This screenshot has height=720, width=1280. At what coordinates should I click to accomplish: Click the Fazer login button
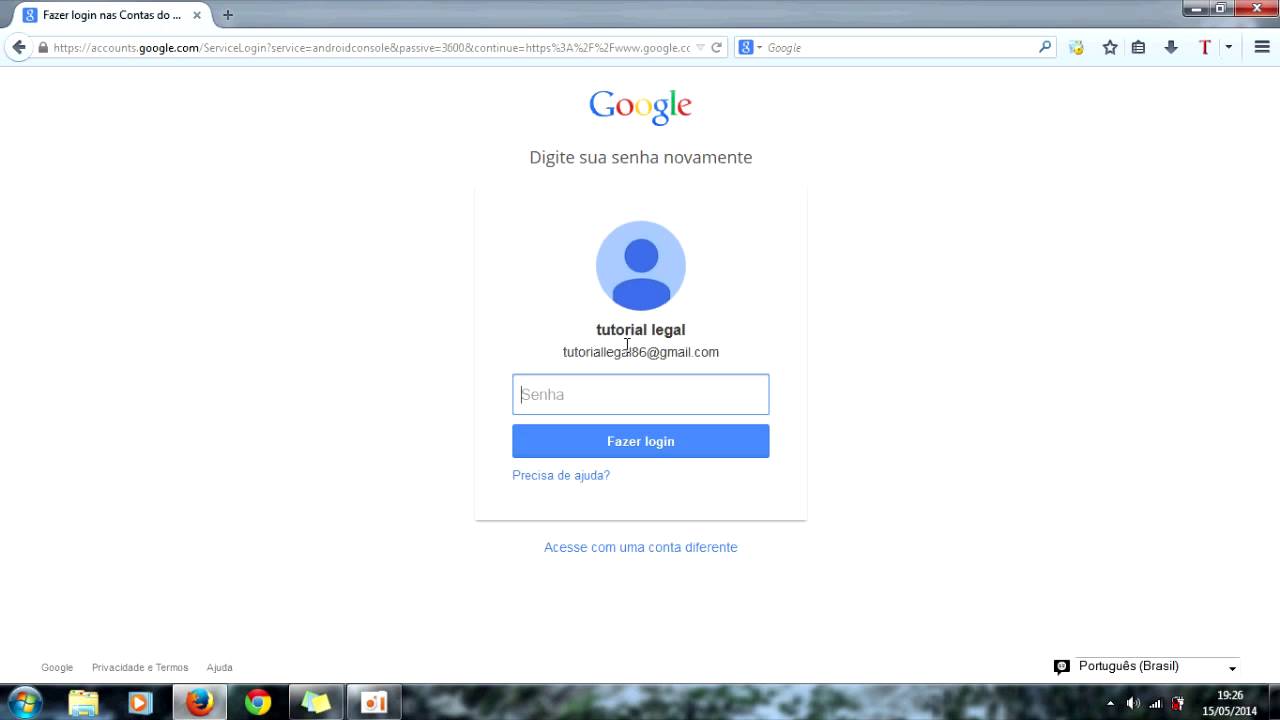pyautogui.click(x=641, y=441)
